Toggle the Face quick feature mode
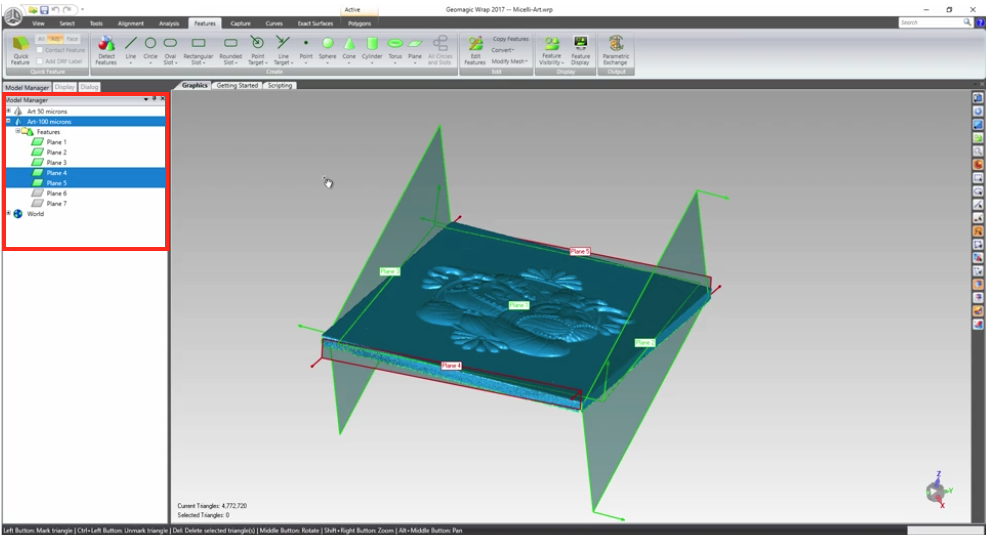Image resolution: width=987 pixels, height=535 pixels. pyautogui.click(x=72, y=39)
